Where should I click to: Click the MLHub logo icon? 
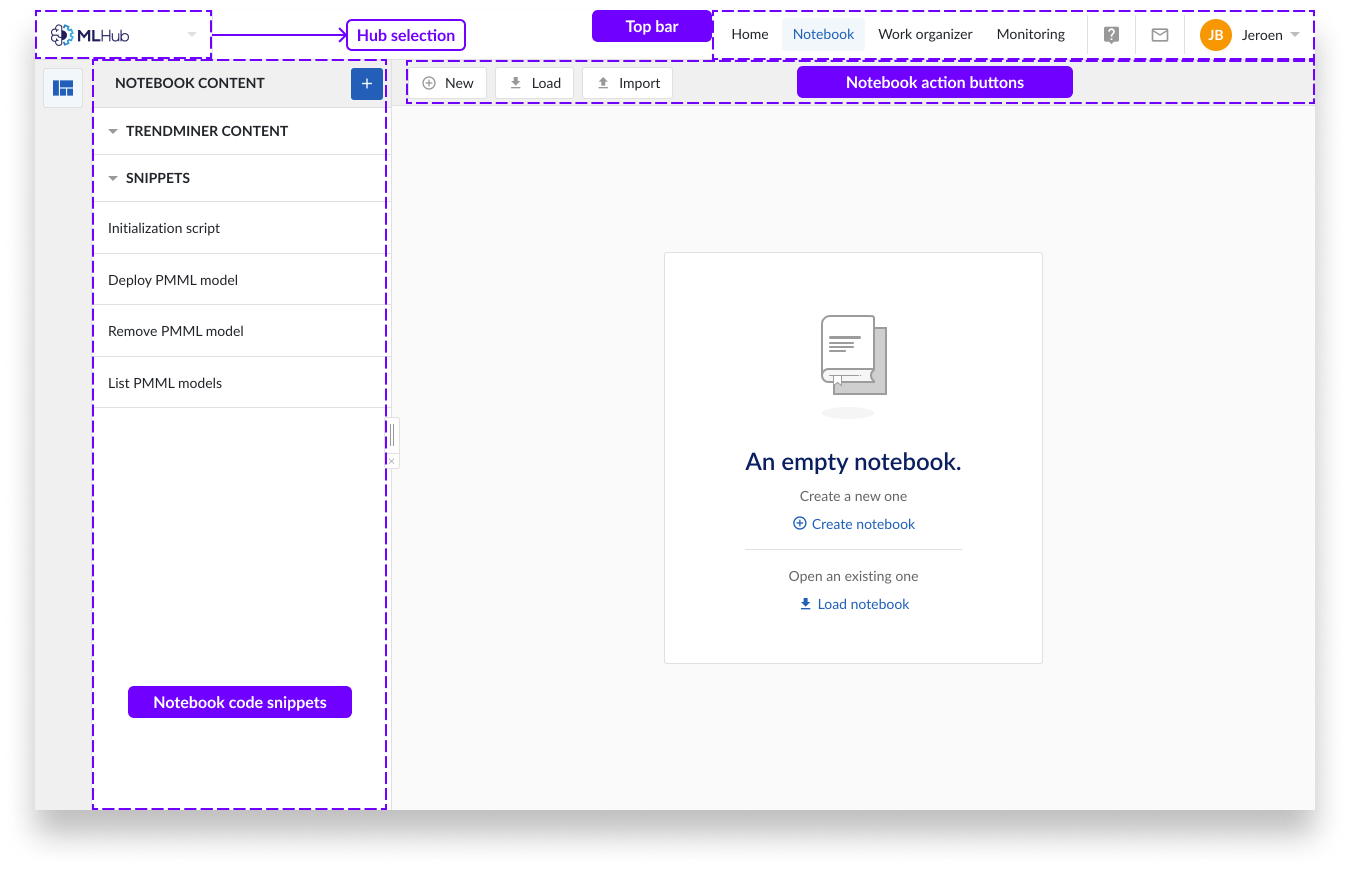point(62,35)
